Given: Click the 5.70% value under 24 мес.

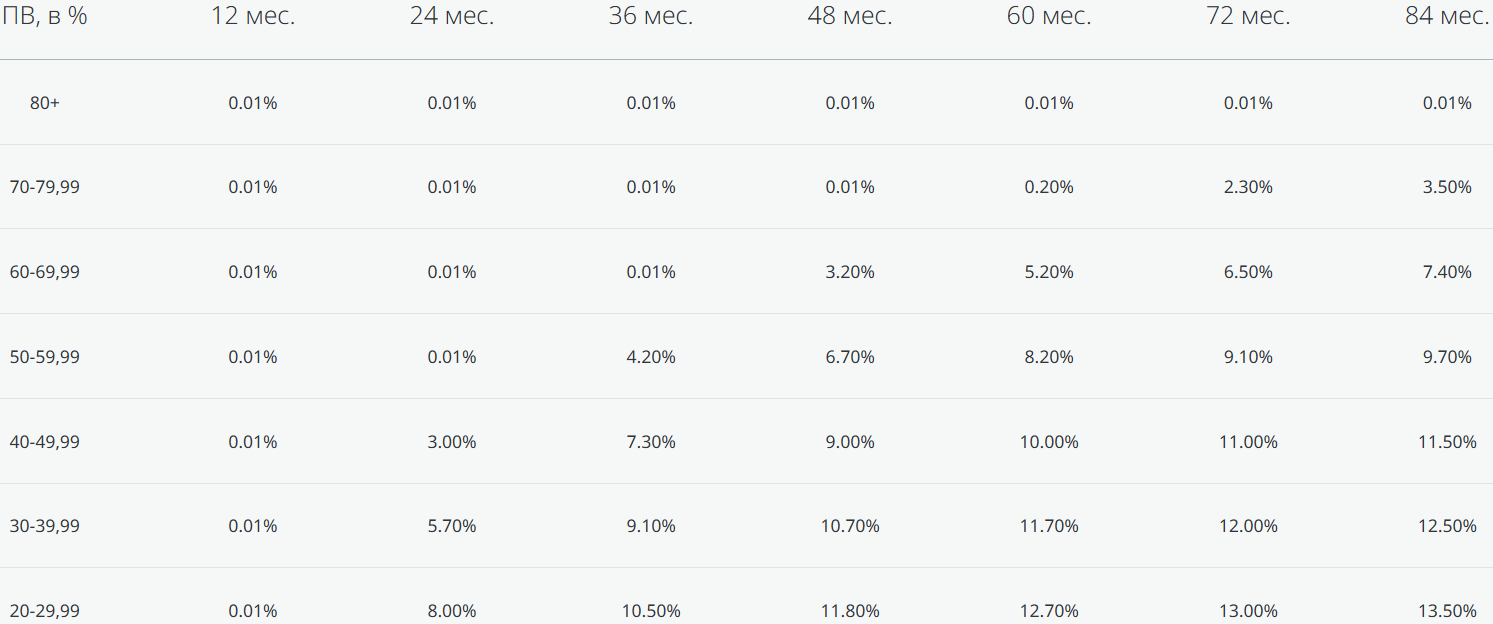Looking at the screenshot, I should 452,526.
